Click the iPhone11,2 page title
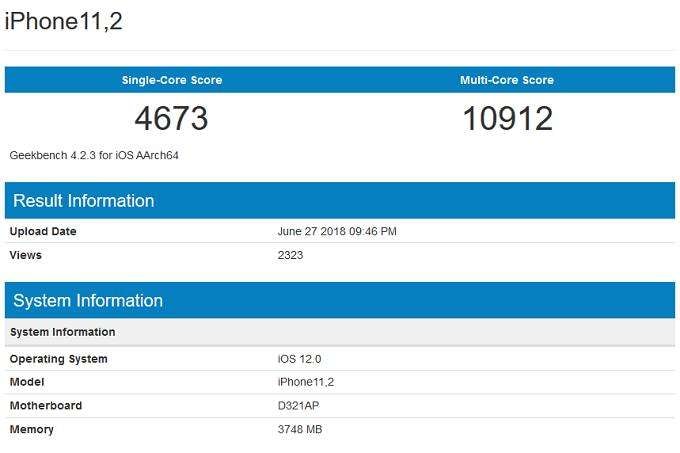 64,21
